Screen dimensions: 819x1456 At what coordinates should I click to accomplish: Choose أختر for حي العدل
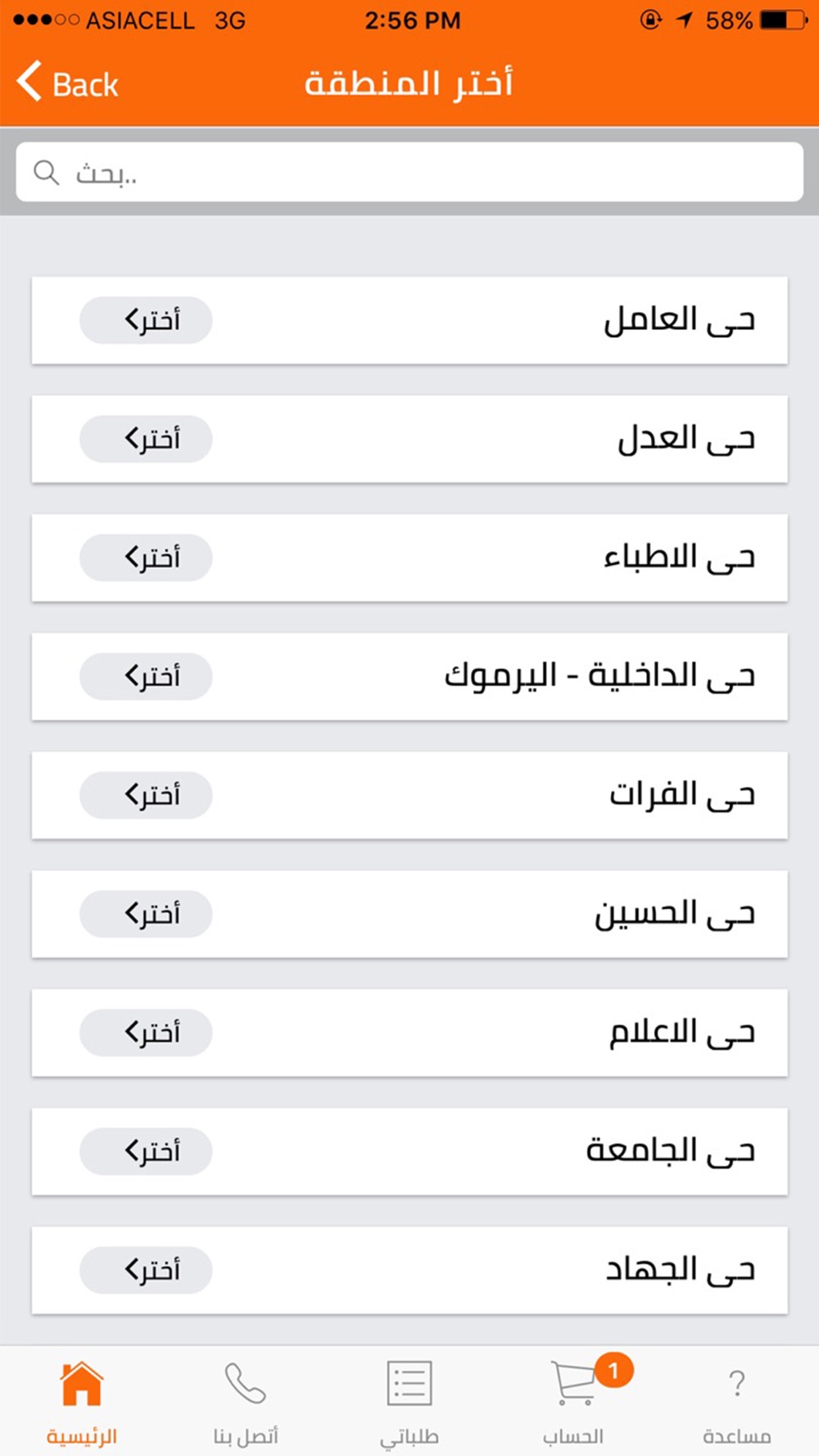(146, 439)
